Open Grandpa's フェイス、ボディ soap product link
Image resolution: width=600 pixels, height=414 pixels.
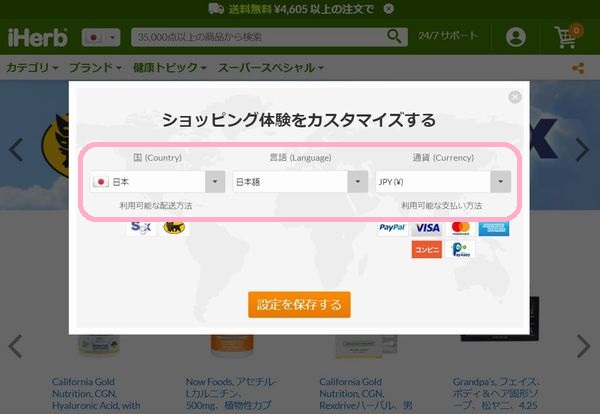[x=496, y=394]
